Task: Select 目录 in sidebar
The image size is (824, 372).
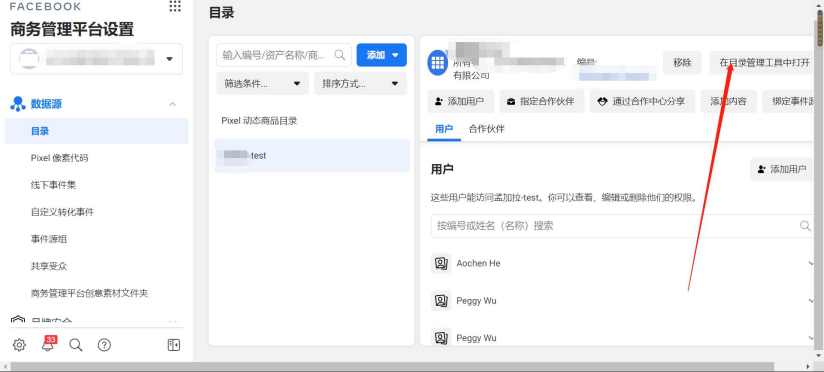Action: tap(97, 131)
